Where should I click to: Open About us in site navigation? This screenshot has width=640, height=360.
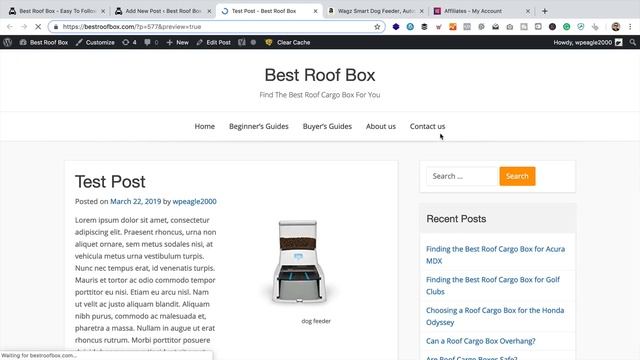(x=381, y=126)
